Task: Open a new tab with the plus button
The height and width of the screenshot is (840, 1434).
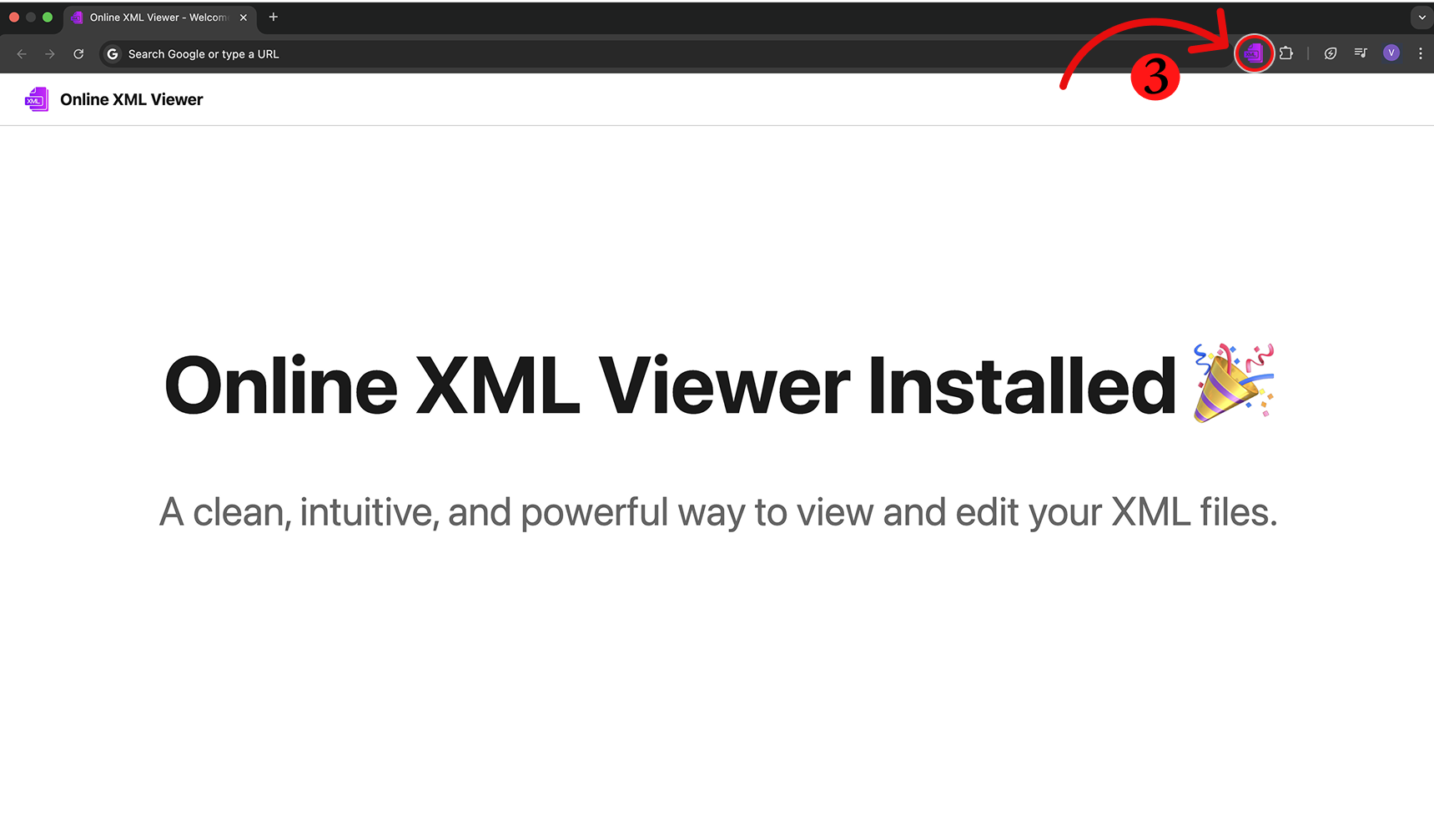Action: pos(273,18)
